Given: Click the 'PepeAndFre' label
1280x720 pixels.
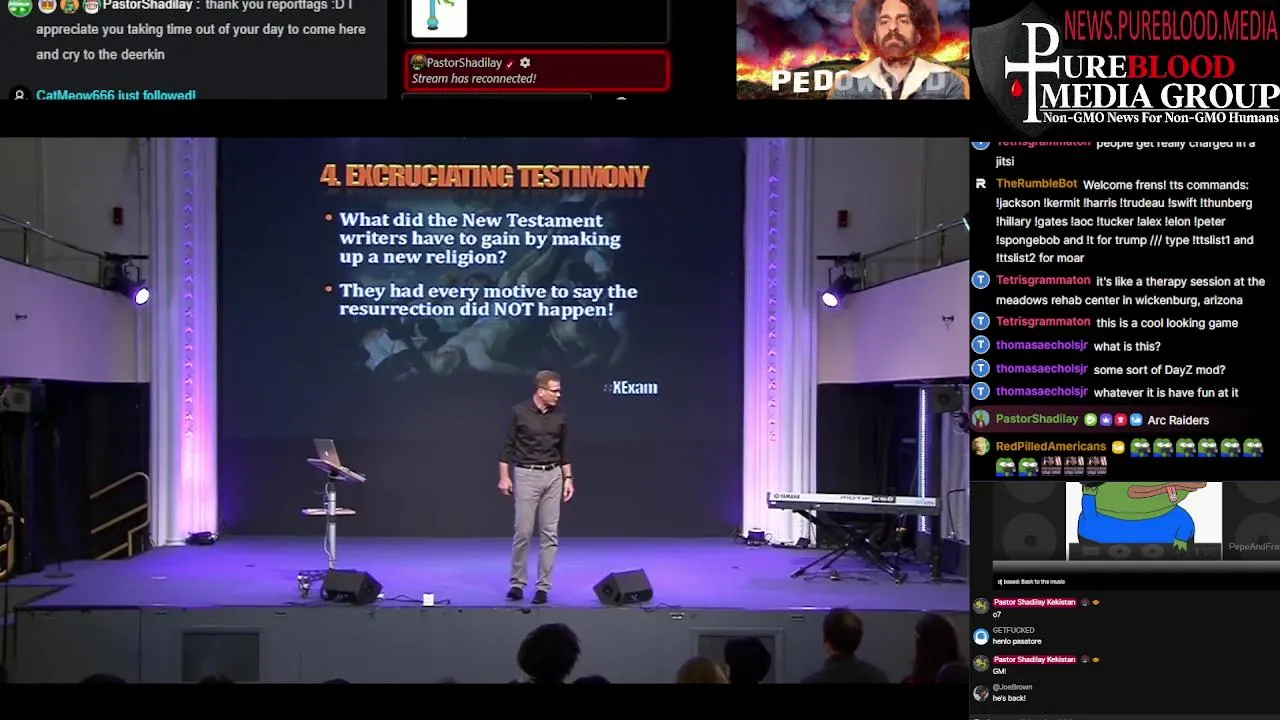Looking at the screenshot, I should (x=1253, y=547).
